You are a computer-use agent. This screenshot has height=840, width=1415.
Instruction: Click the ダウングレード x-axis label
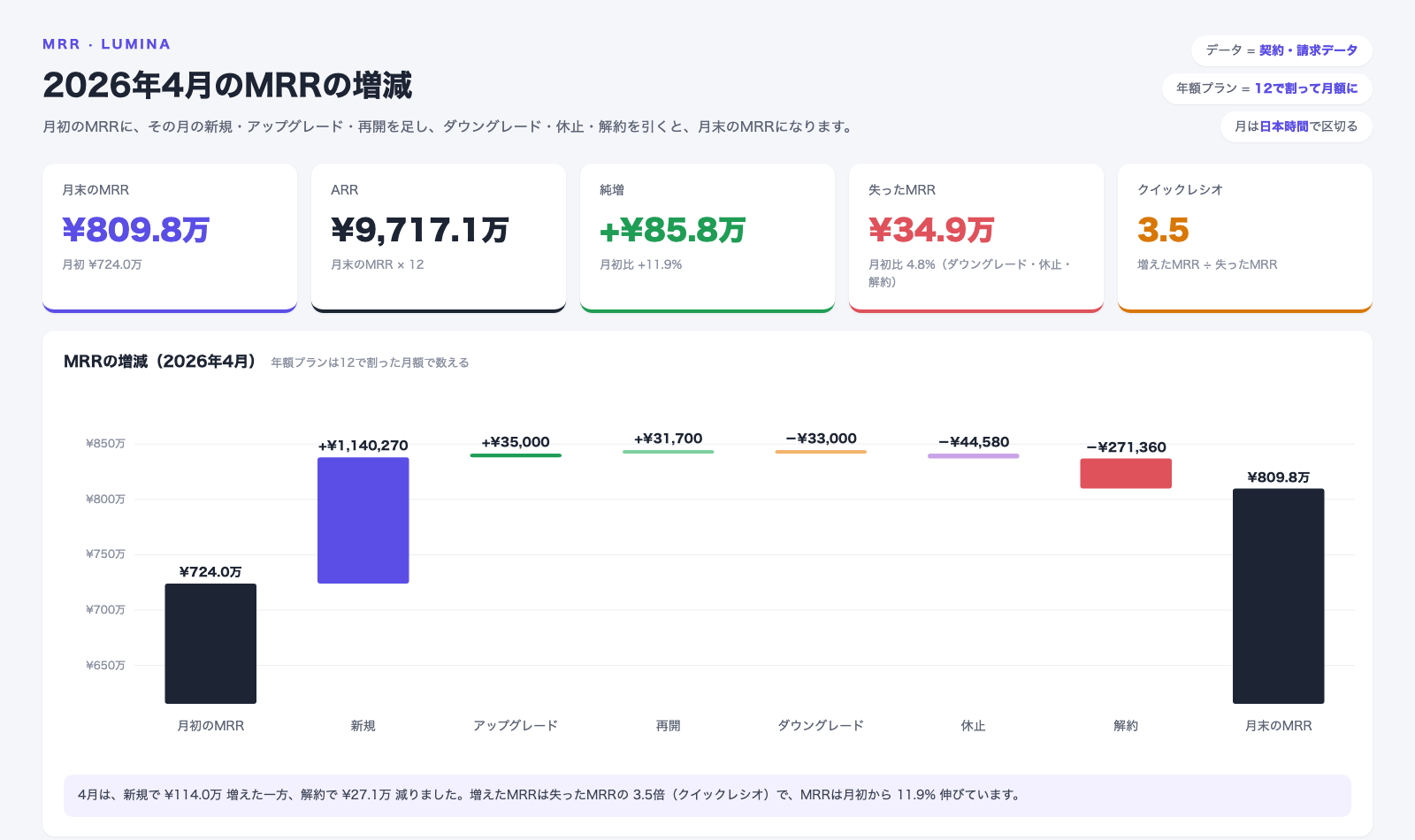821,726
